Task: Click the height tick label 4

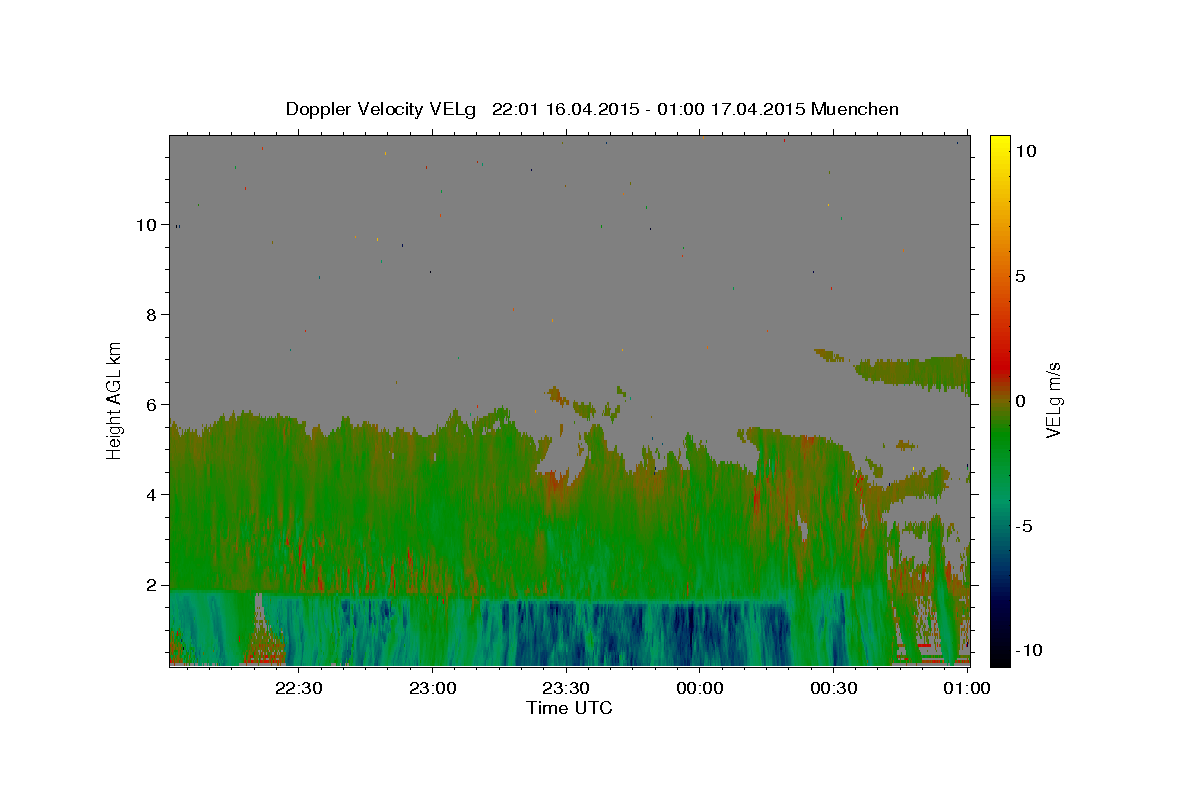Action: 152,495
